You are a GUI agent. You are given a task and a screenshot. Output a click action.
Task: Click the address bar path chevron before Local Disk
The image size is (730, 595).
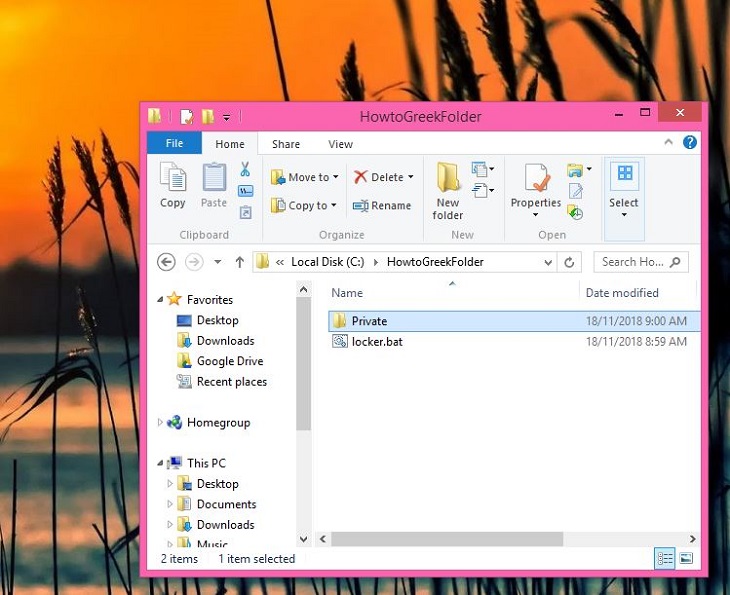pyautogui.click(x=280, y=262)
